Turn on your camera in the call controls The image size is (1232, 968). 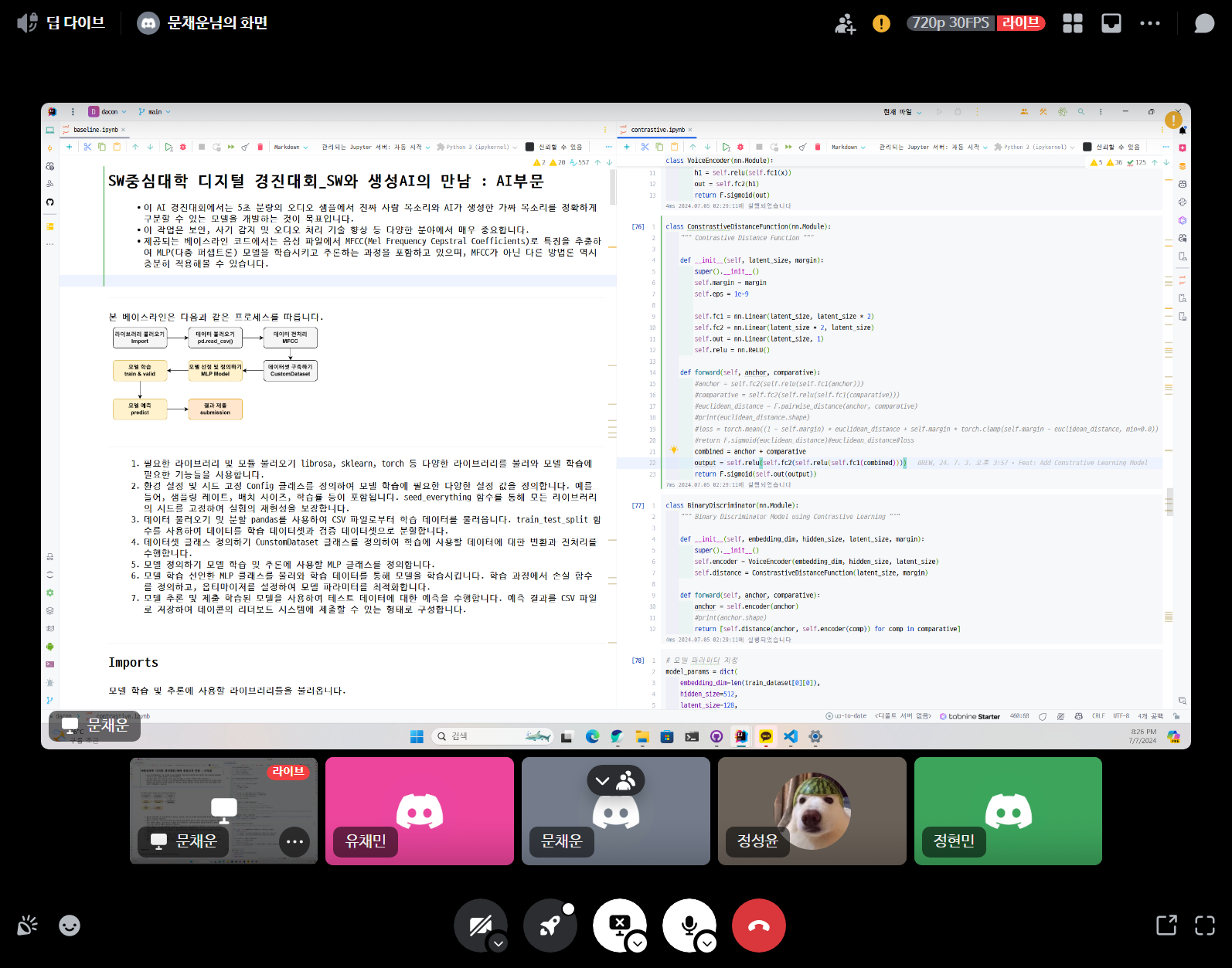[480, 925]
